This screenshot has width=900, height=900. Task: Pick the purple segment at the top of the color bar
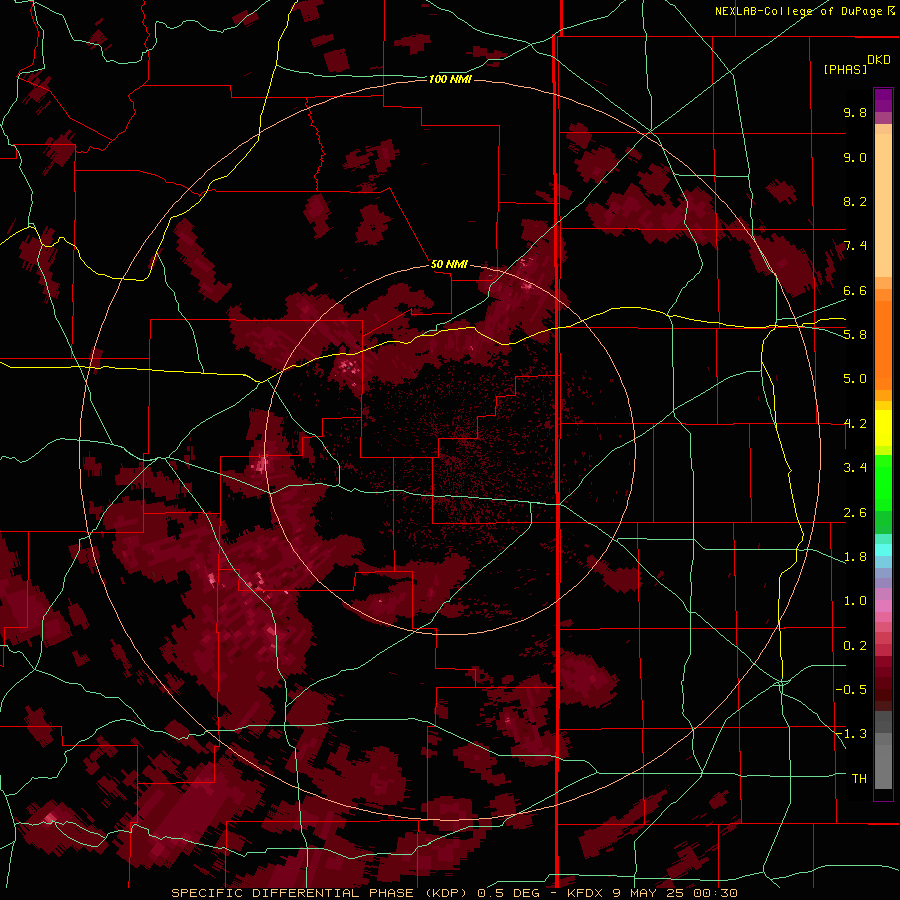(883, 100)
